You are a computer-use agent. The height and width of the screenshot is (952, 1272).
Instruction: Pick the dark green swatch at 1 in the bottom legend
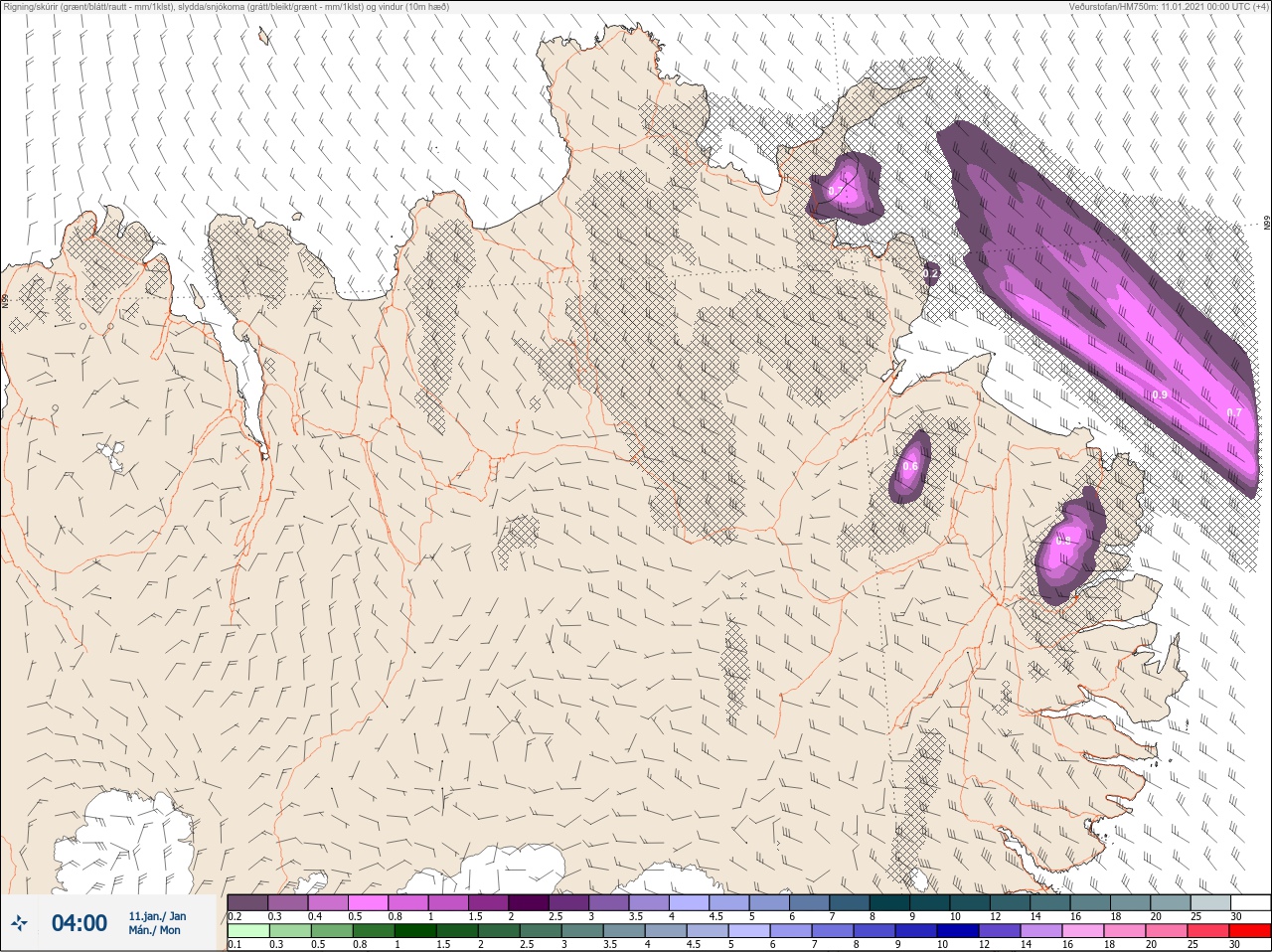415,931
